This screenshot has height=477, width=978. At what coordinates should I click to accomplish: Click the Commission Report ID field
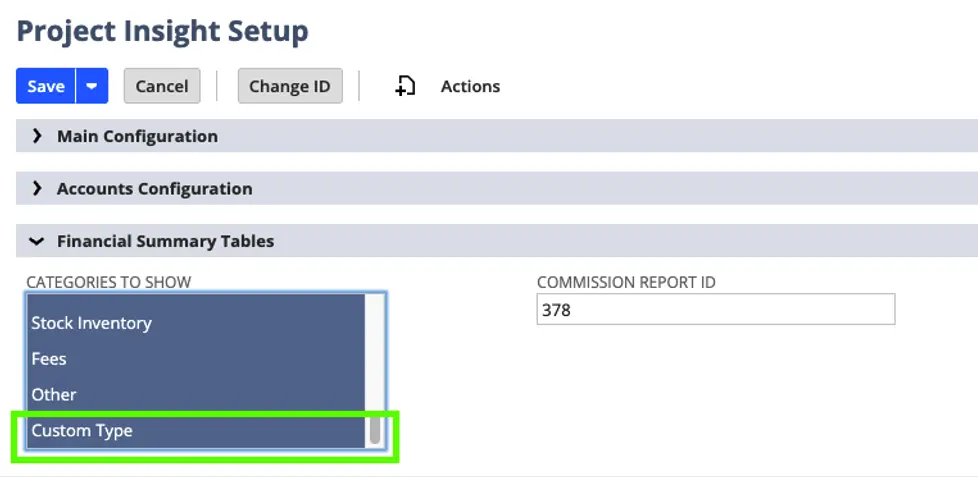click(x=715, y=310)
